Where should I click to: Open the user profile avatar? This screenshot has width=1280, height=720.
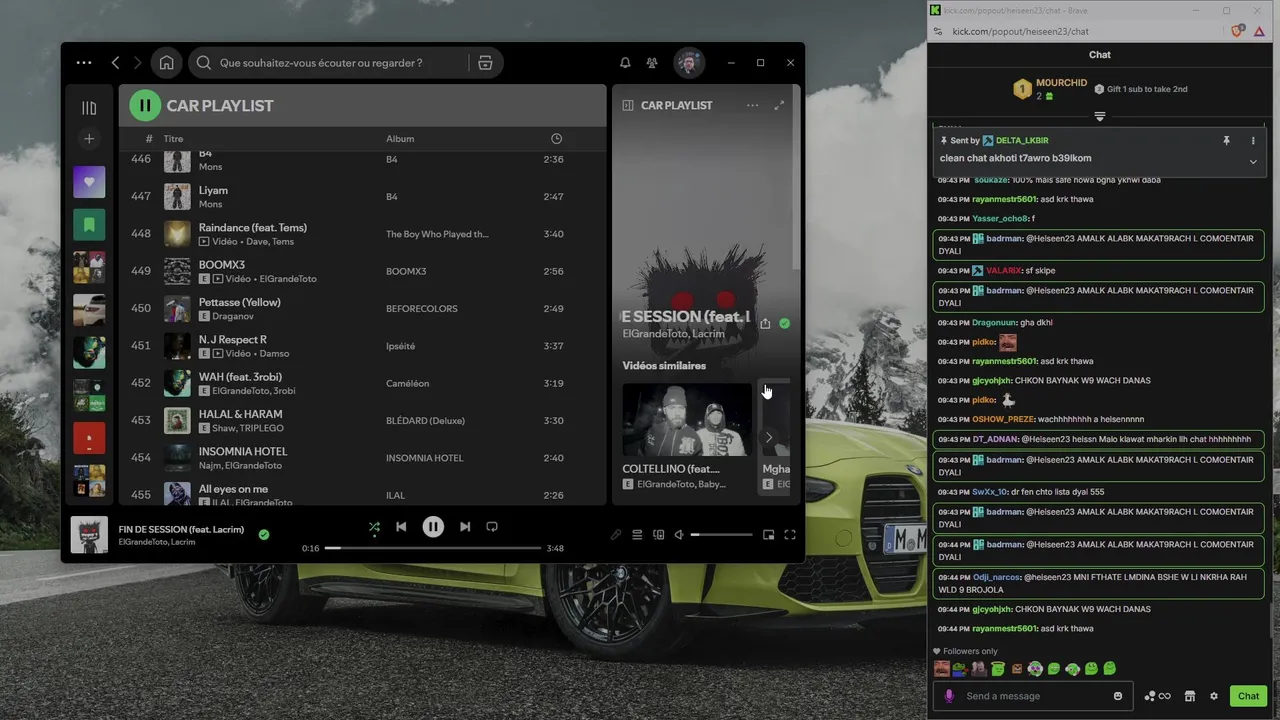(x=688, y=63)
